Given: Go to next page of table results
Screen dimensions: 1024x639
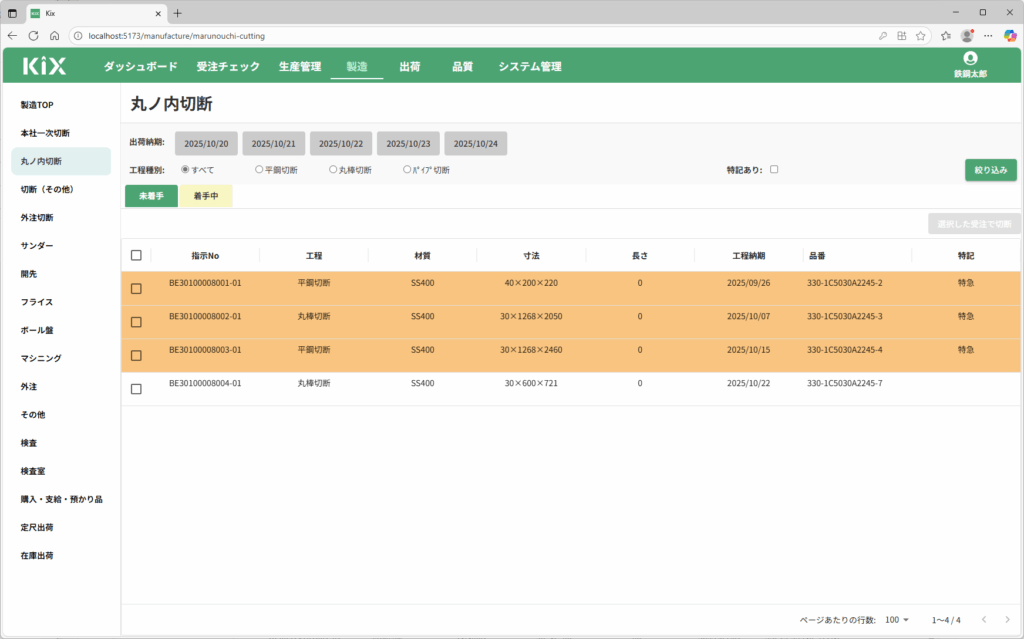Looking at the screenshot, I should [x=1007, y=620].
